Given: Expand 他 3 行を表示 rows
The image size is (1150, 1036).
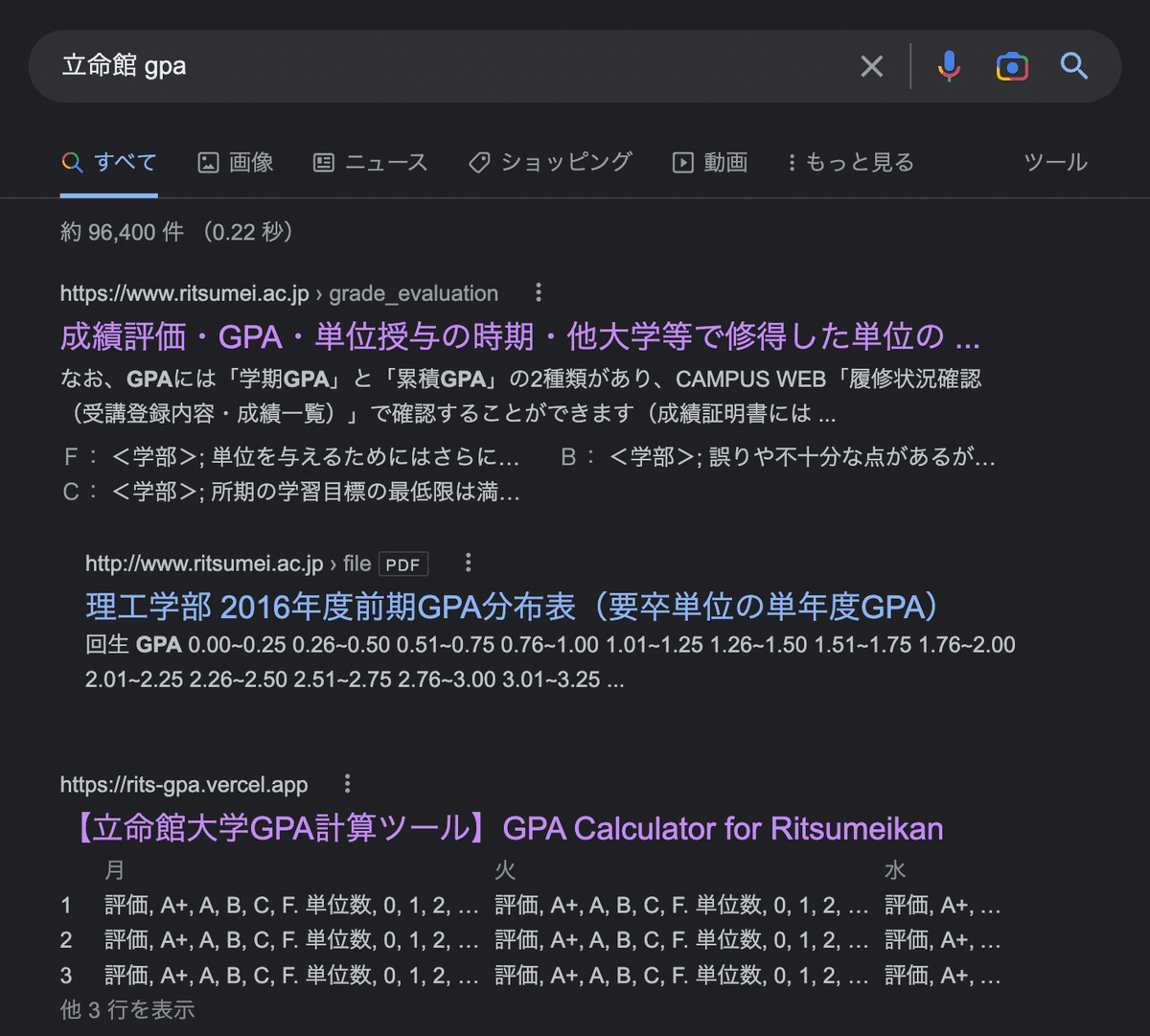Looking at the screenshot, I should coord(127,1009).
